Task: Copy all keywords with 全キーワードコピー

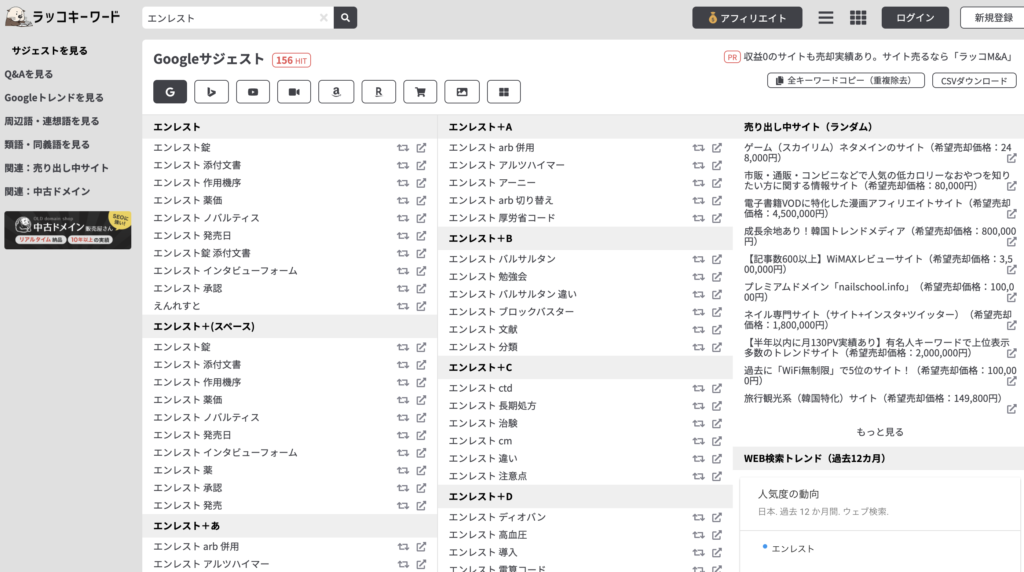Action: pos(846,80)
